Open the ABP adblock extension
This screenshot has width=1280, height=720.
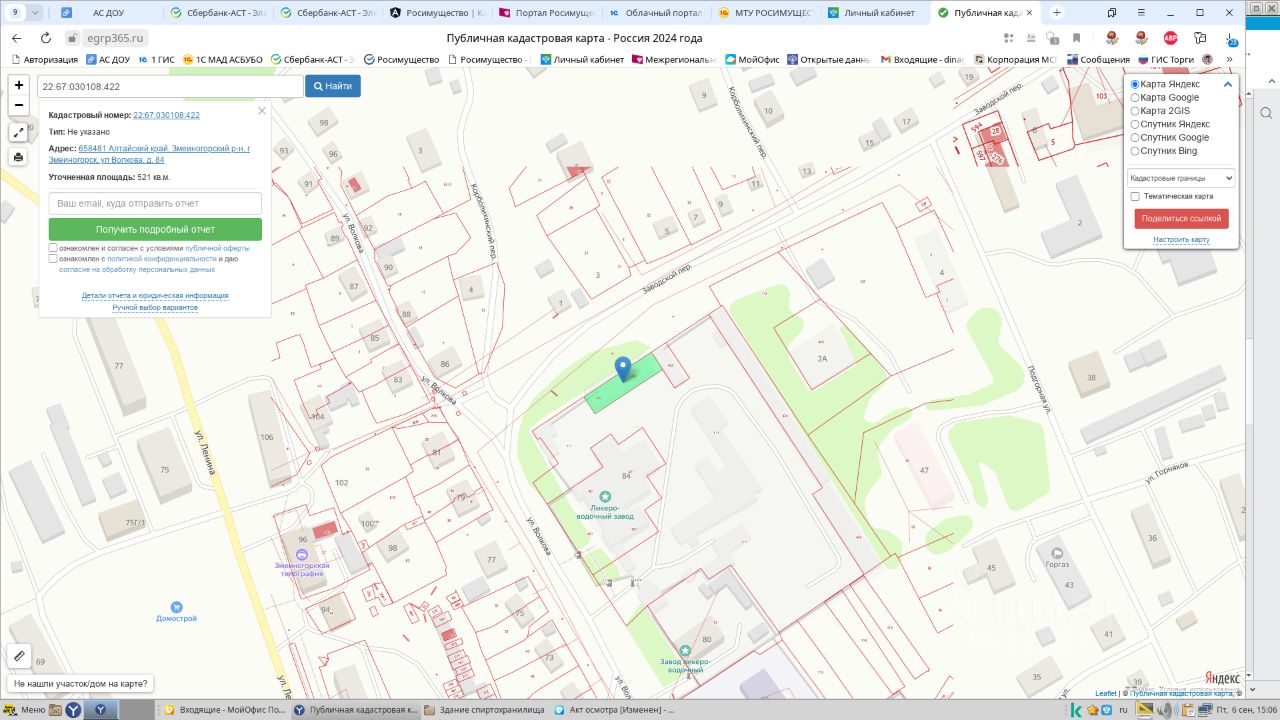pos(1171,38)
